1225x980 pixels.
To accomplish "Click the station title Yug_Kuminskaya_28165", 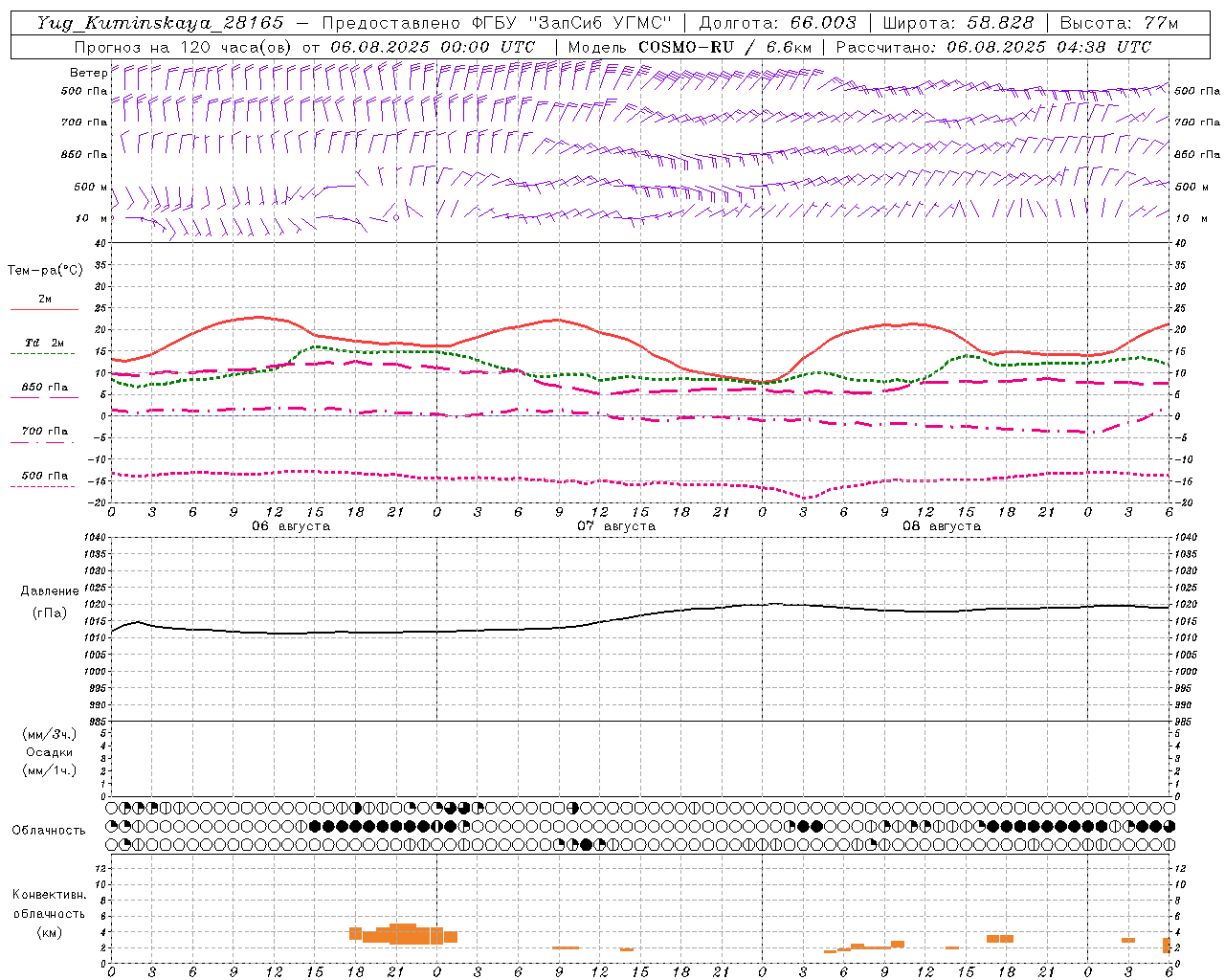I will 161,23.
